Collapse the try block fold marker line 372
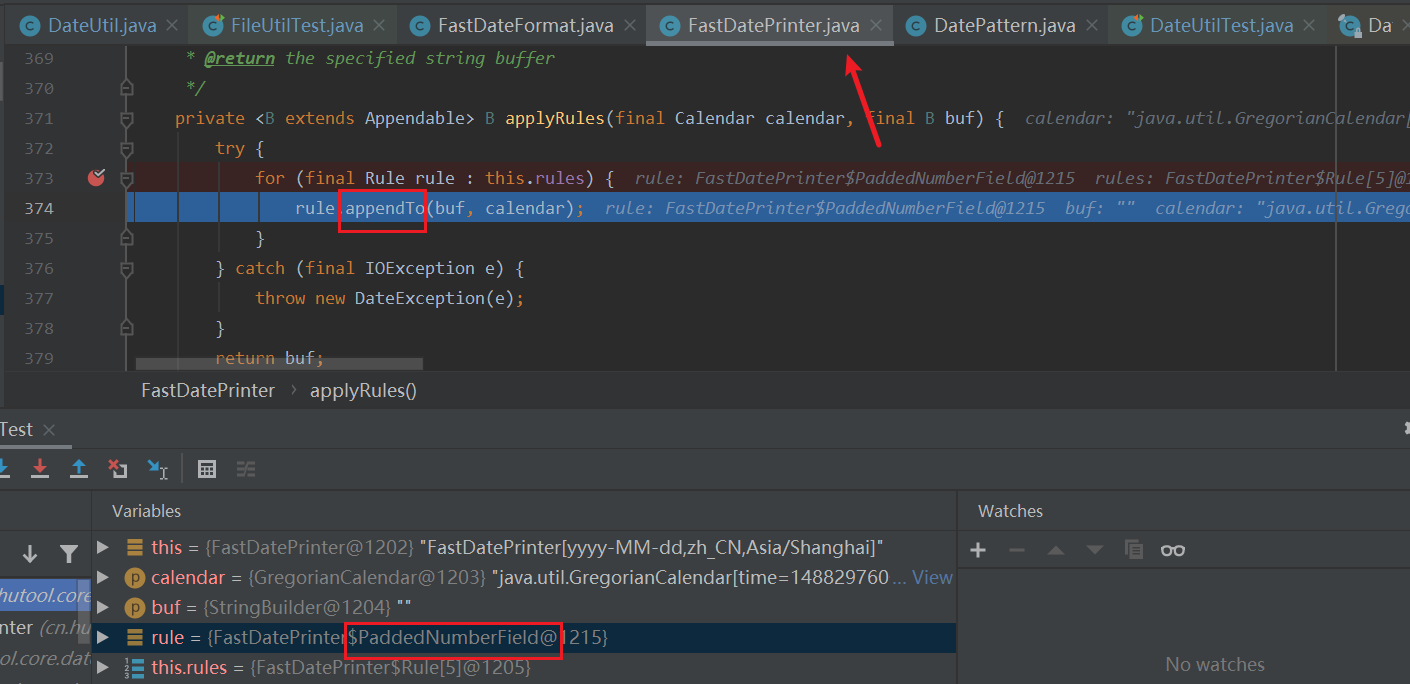This screenshot has height=684, width=1410. tap(127, 148)
